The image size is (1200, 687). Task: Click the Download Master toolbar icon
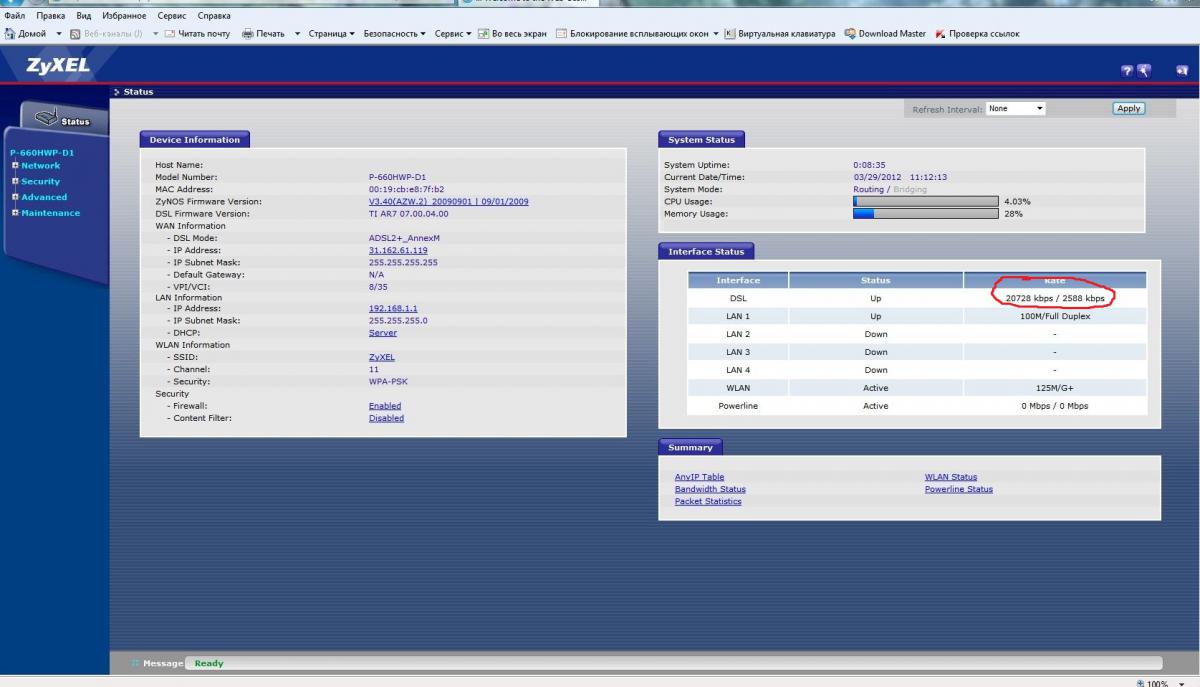(850, 33)
